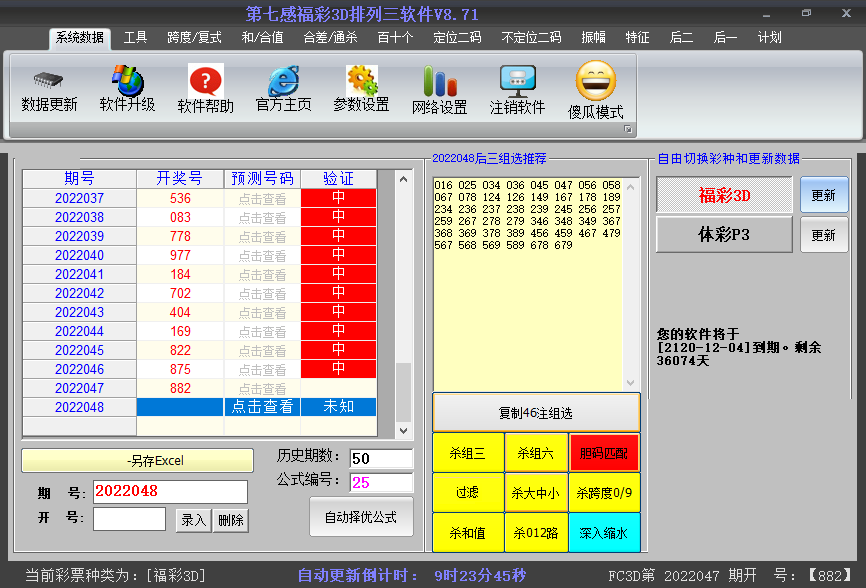
Task: Select draw number 875
Action: point(180,369)
